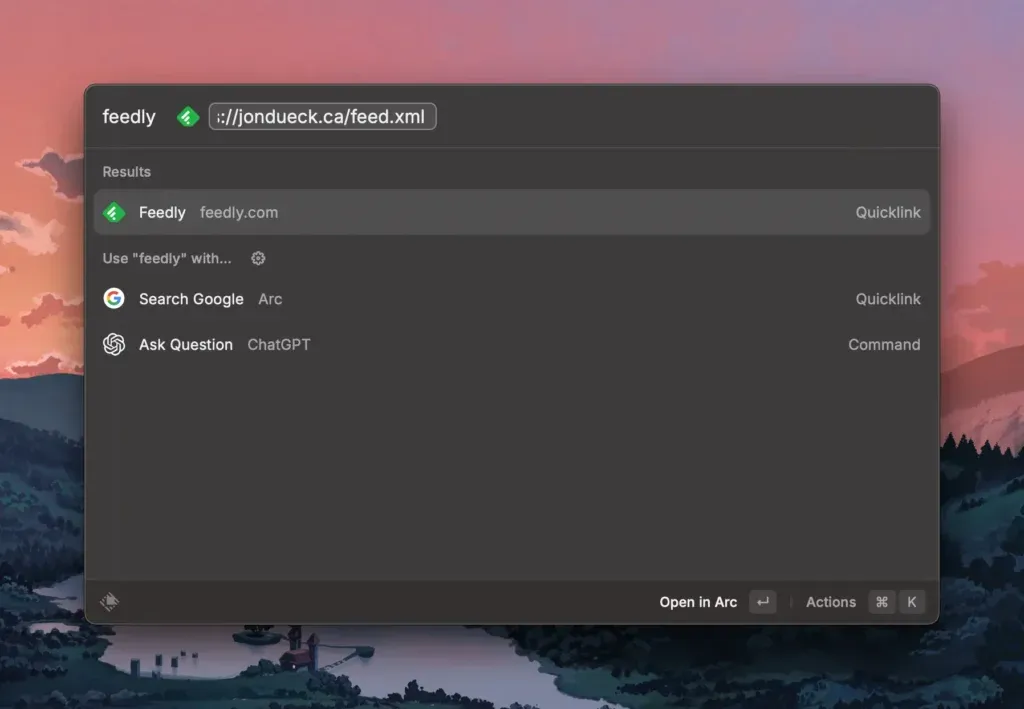Image resolution: width=1024 pixels, height=709 pixels.
Task: Click "Quicklink" label in Feedly row
Action: [x=888, y=213]
